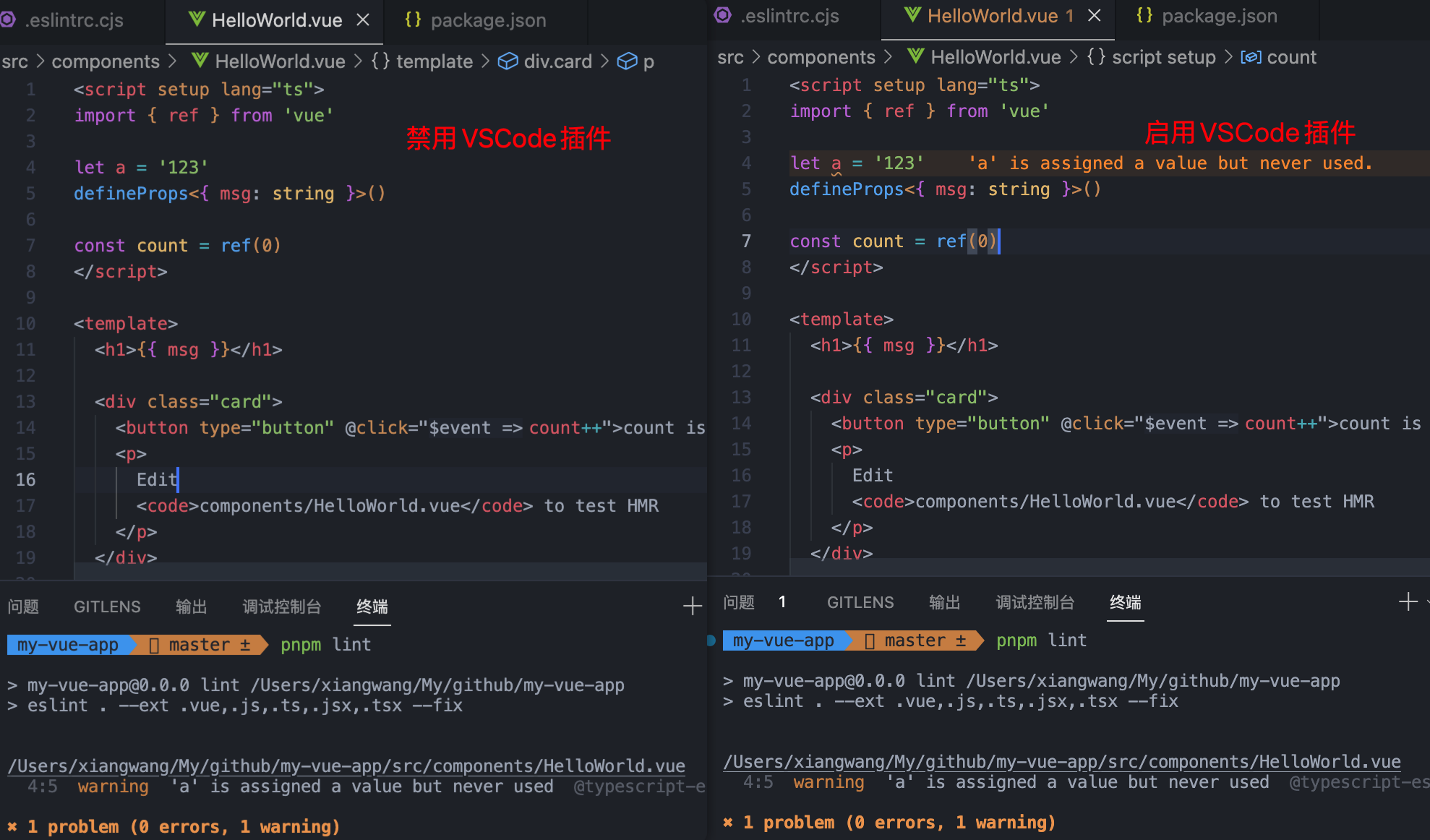Select 终端 panel tab in left window
1430x840 pixels.
coord(372,607)
